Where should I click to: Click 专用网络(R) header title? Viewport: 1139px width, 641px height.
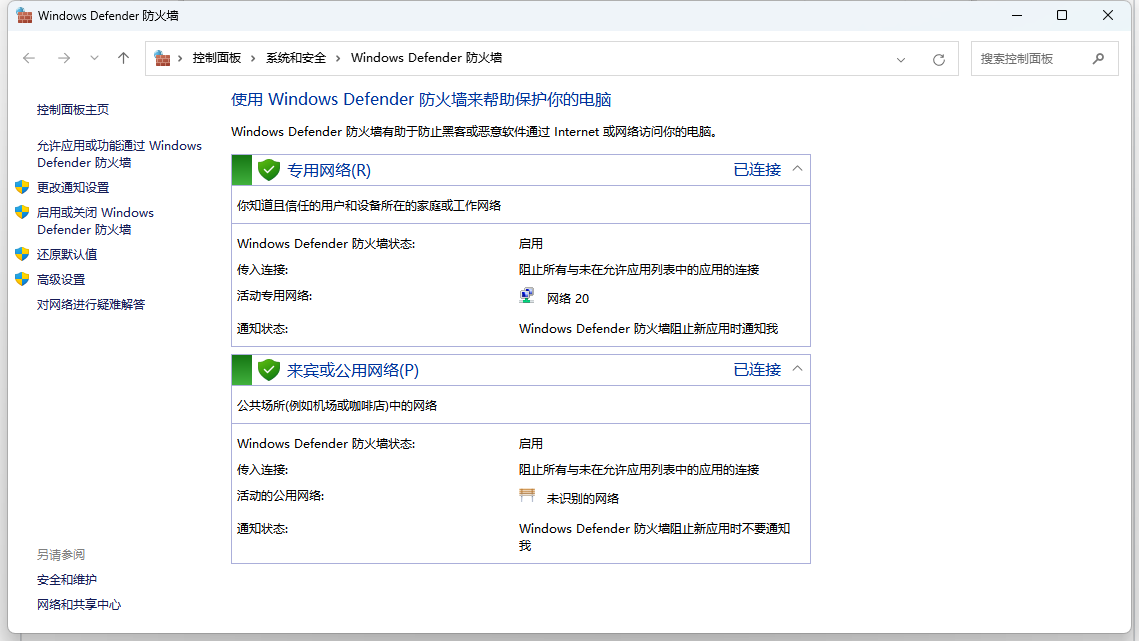[329, 170]
